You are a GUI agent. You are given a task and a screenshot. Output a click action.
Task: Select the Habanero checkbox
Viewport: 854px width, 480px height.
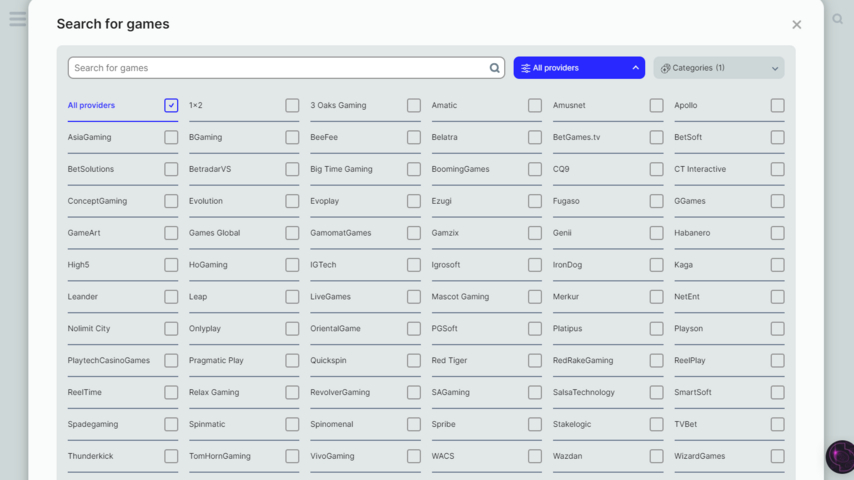[x=777, y=233]
